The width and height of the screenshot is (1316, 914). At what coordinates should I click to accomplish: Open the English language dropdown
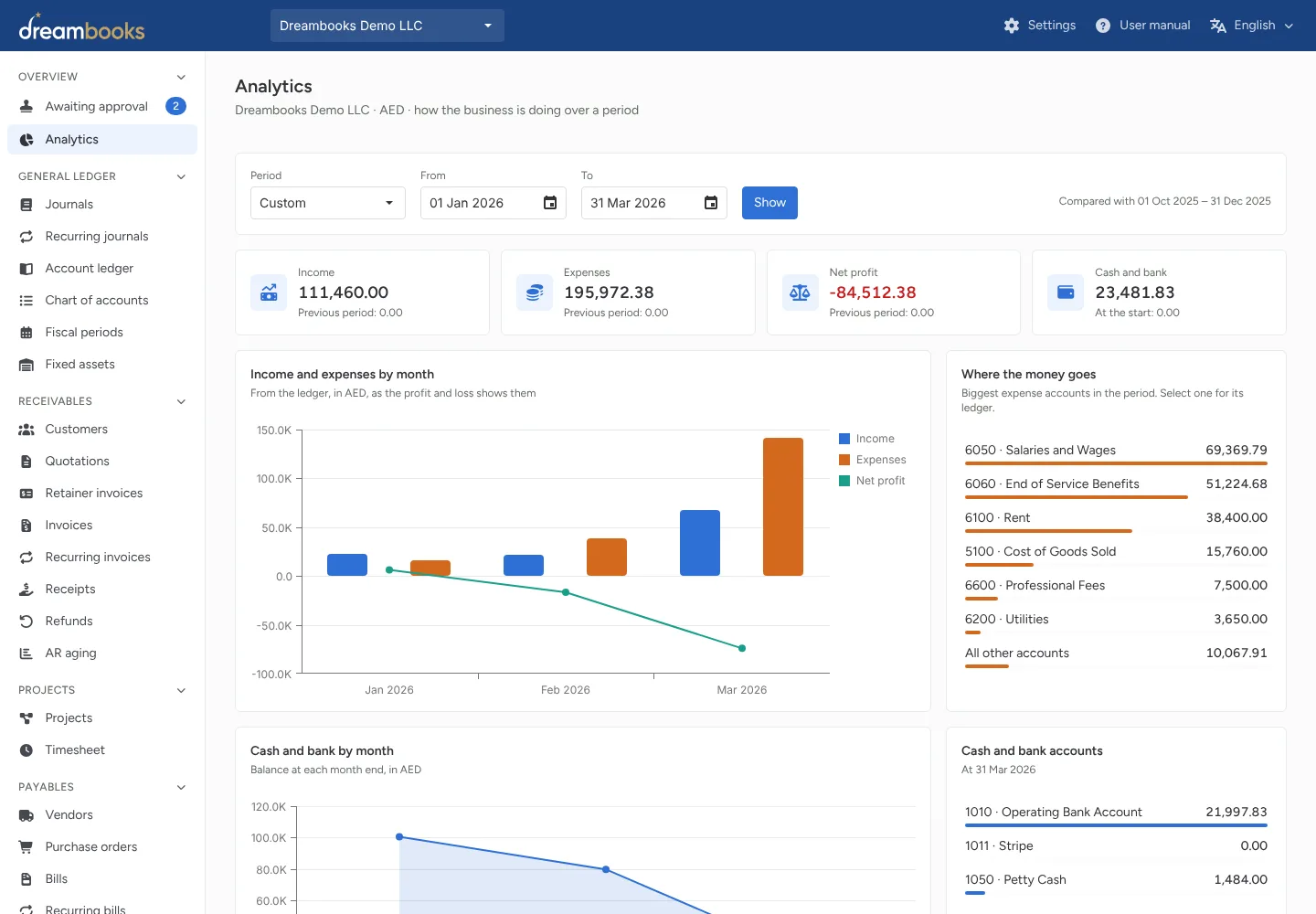[x=1252, y=26]
